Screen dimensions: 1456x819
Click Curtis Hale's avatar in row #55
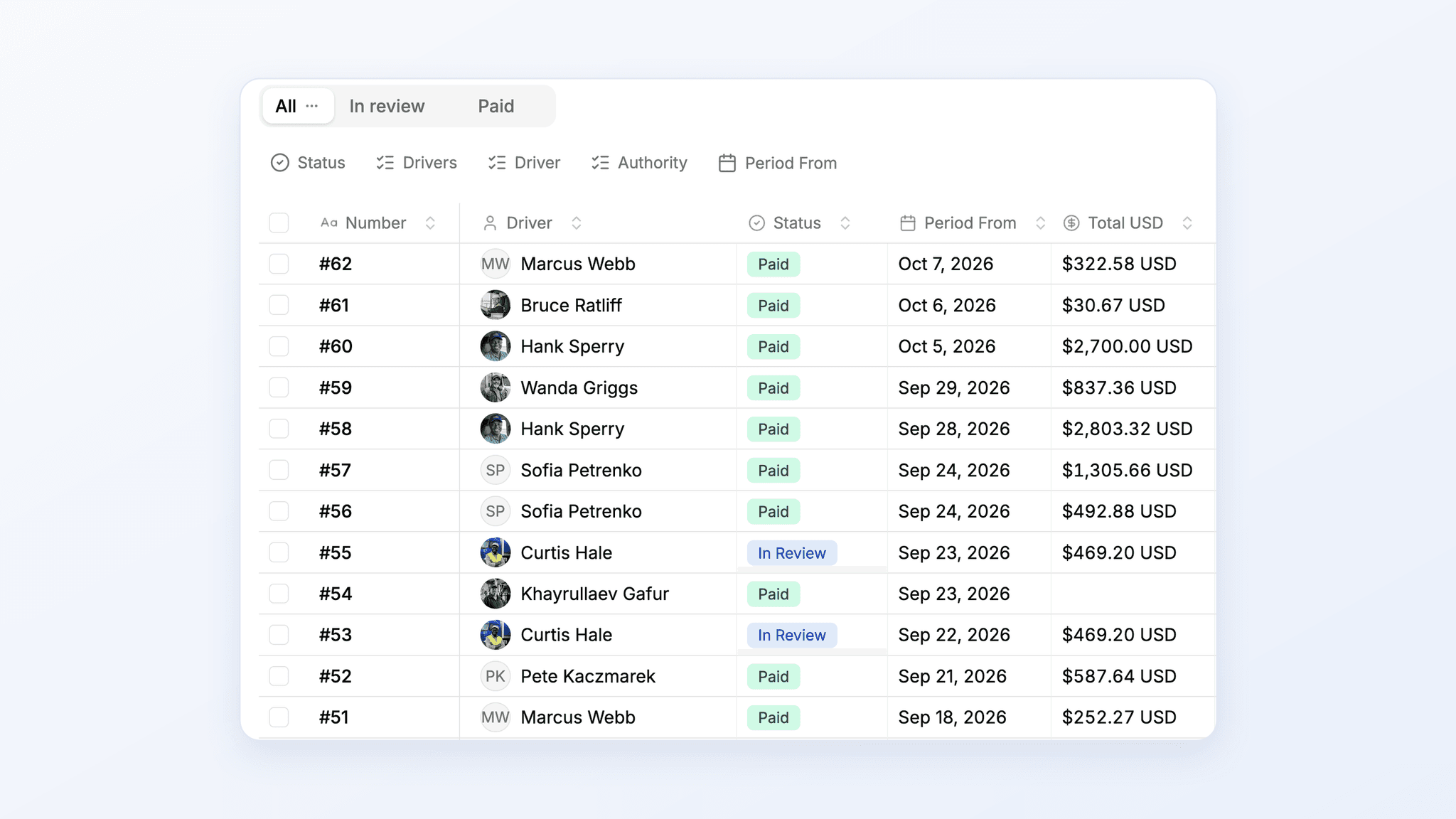[x=496, y=552]
